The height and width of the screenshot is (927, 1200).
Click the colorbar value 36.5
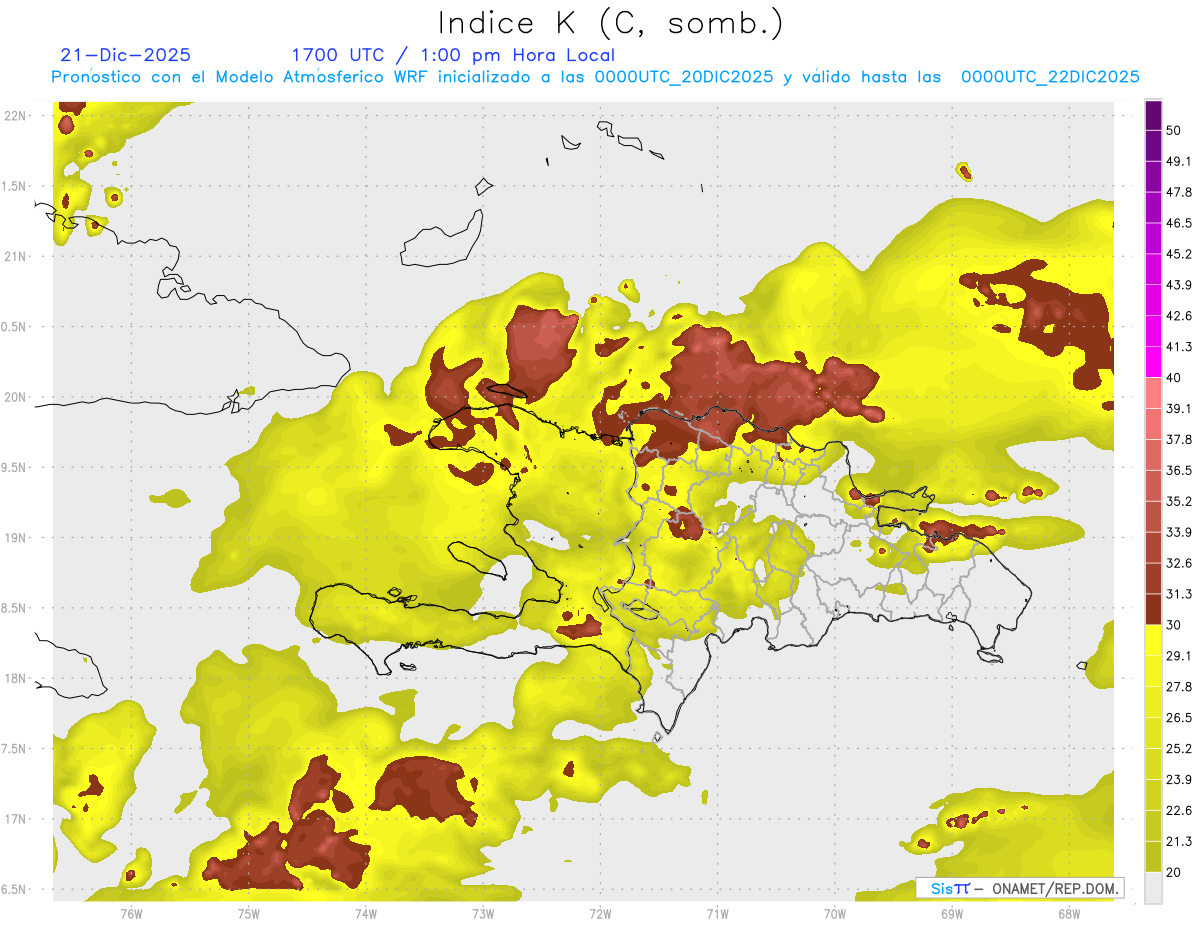click(x=1178, y=470)
